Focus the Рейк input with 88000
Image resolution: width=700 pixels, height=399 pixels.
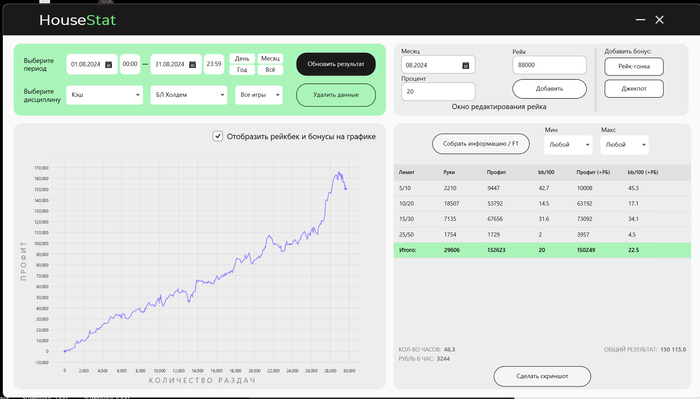click(x=549, y=65)
